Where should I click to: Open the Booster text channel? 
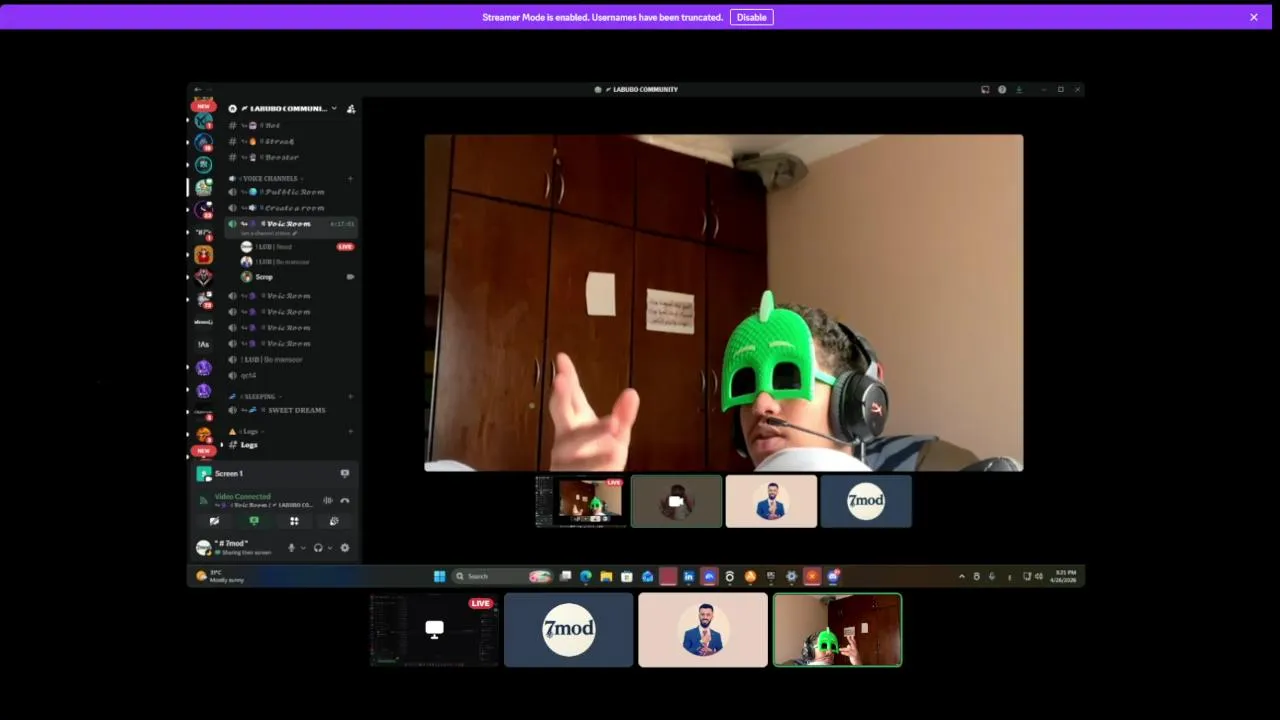(291, 157)
